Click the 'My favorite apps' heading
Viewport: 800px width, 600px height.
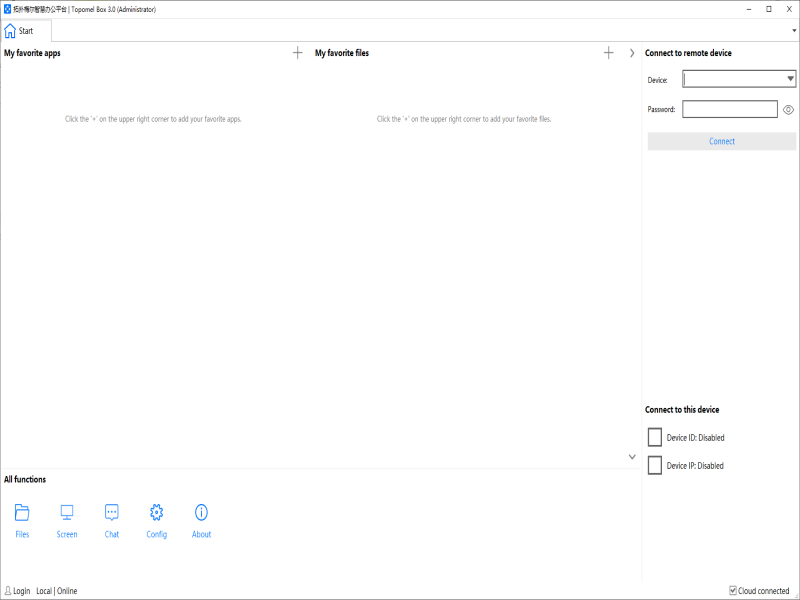32,53
